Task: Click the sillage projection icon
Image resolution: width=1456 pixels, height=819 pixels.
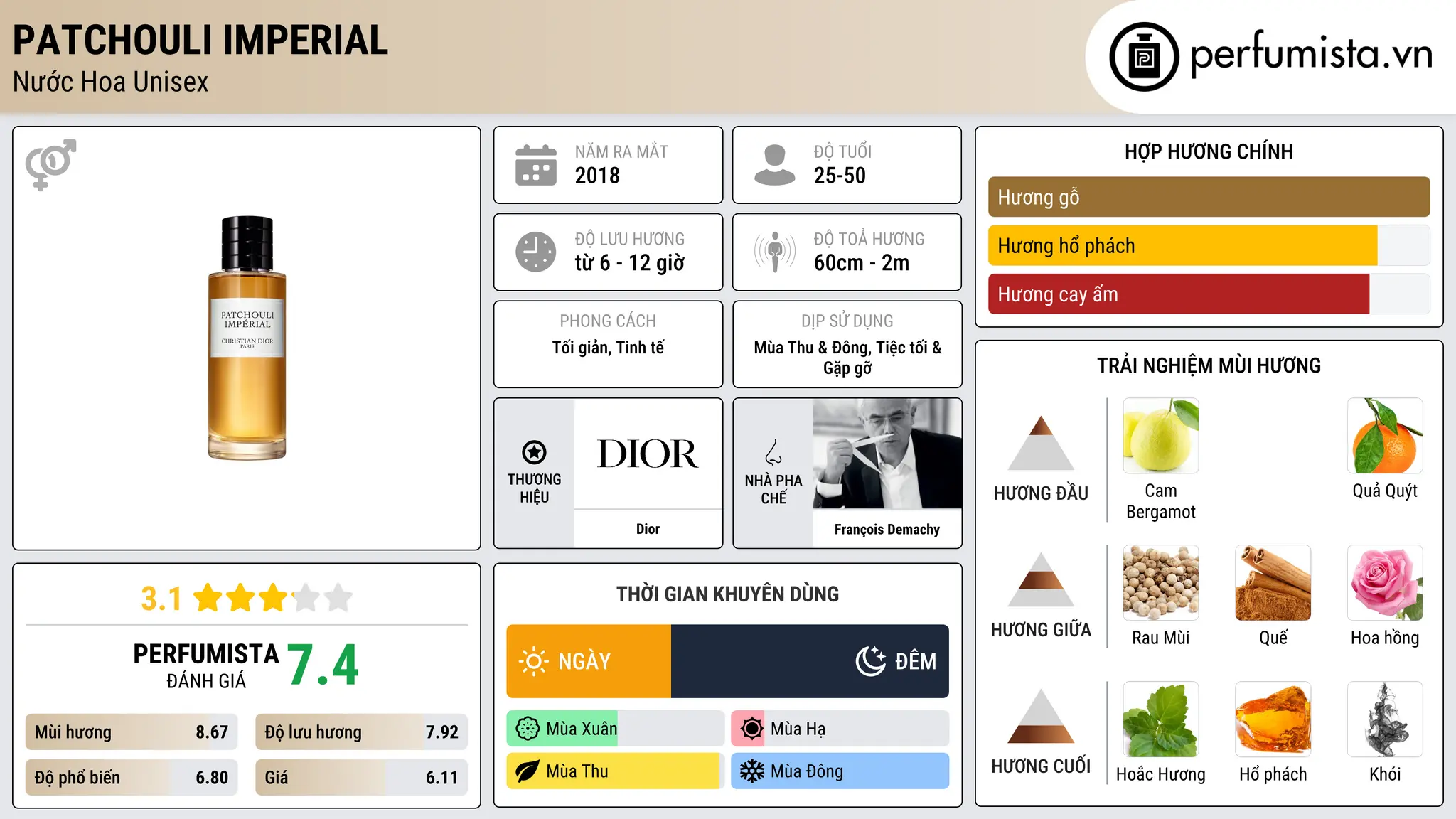Action: 775,252
